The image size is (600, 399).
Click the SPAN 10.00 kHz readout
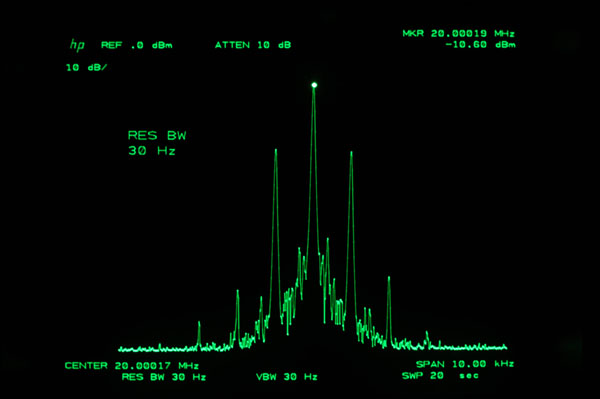pos(465,364)
